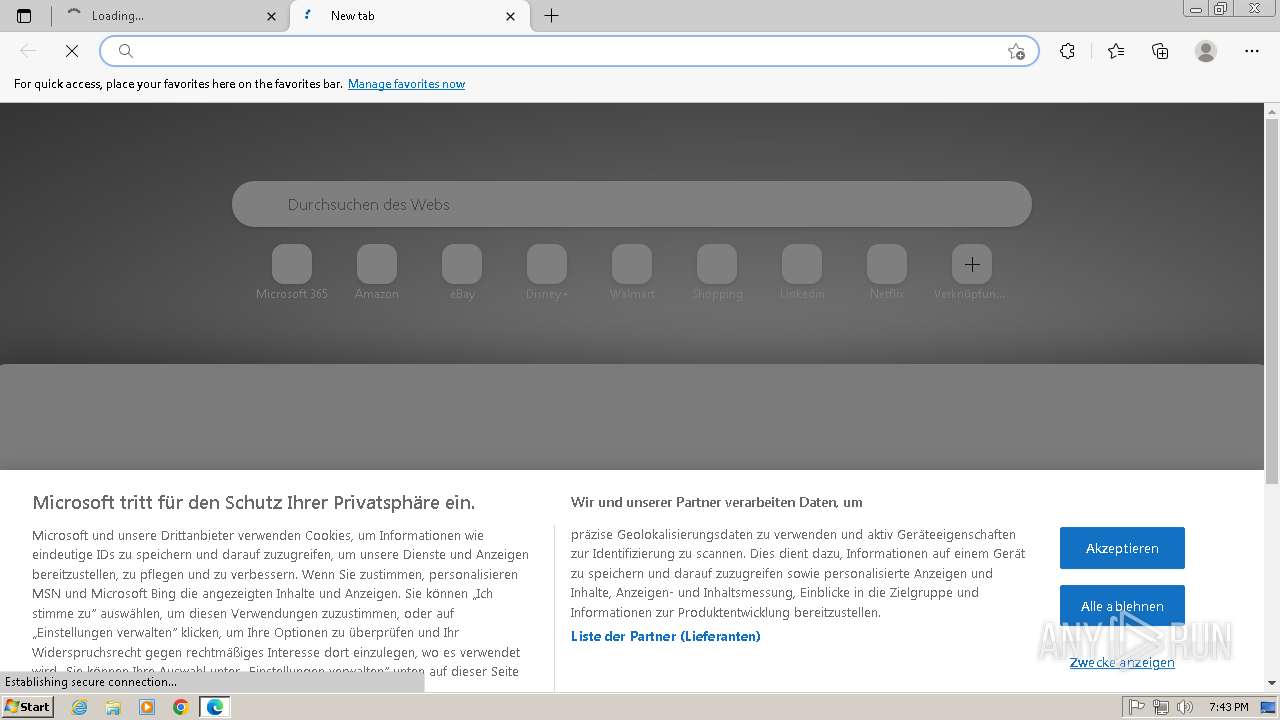
Task: Select the New tab tab
Action: pyautogui.click(x=410, y=16)
